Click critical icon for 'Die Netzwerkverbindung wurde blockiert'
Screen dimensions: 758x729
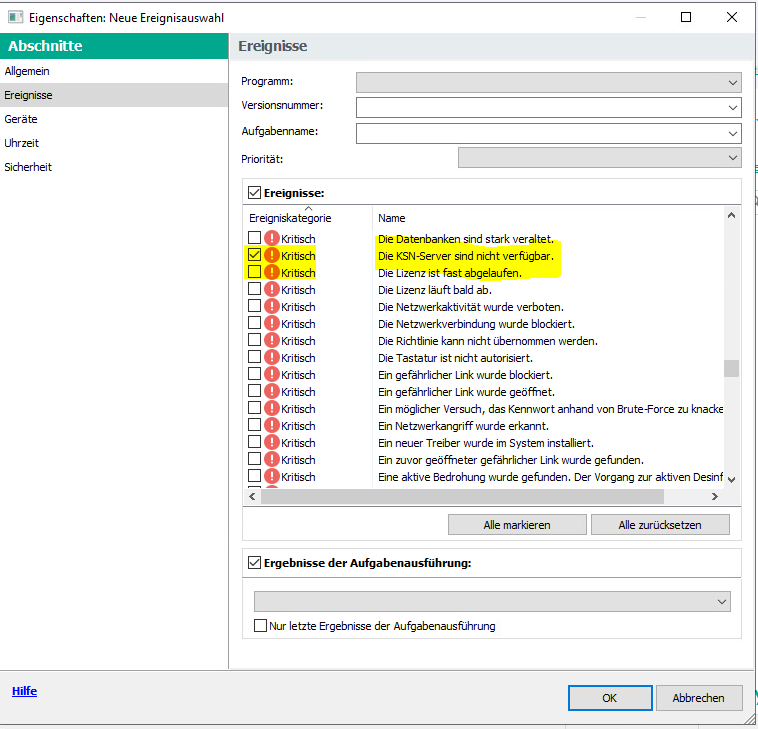coord(272,323)
